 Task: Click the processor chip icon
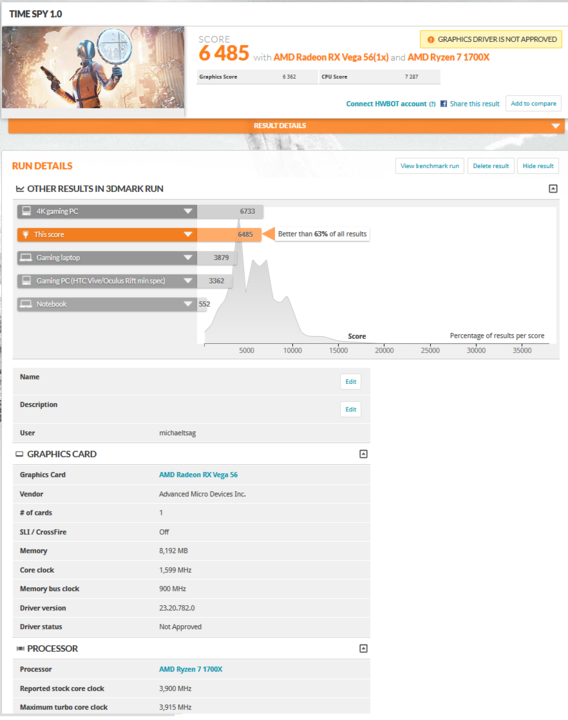click(20, 649)
